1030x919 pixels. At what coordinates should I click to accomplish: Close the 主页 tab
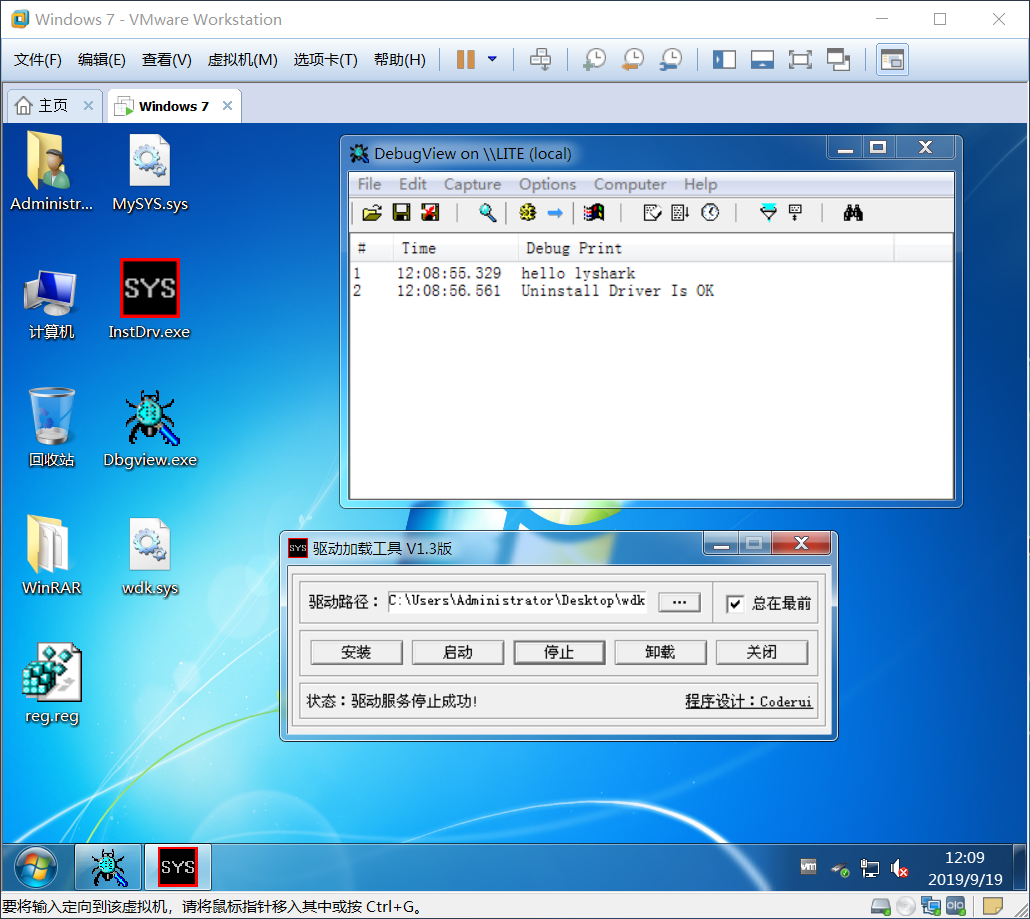89,106
